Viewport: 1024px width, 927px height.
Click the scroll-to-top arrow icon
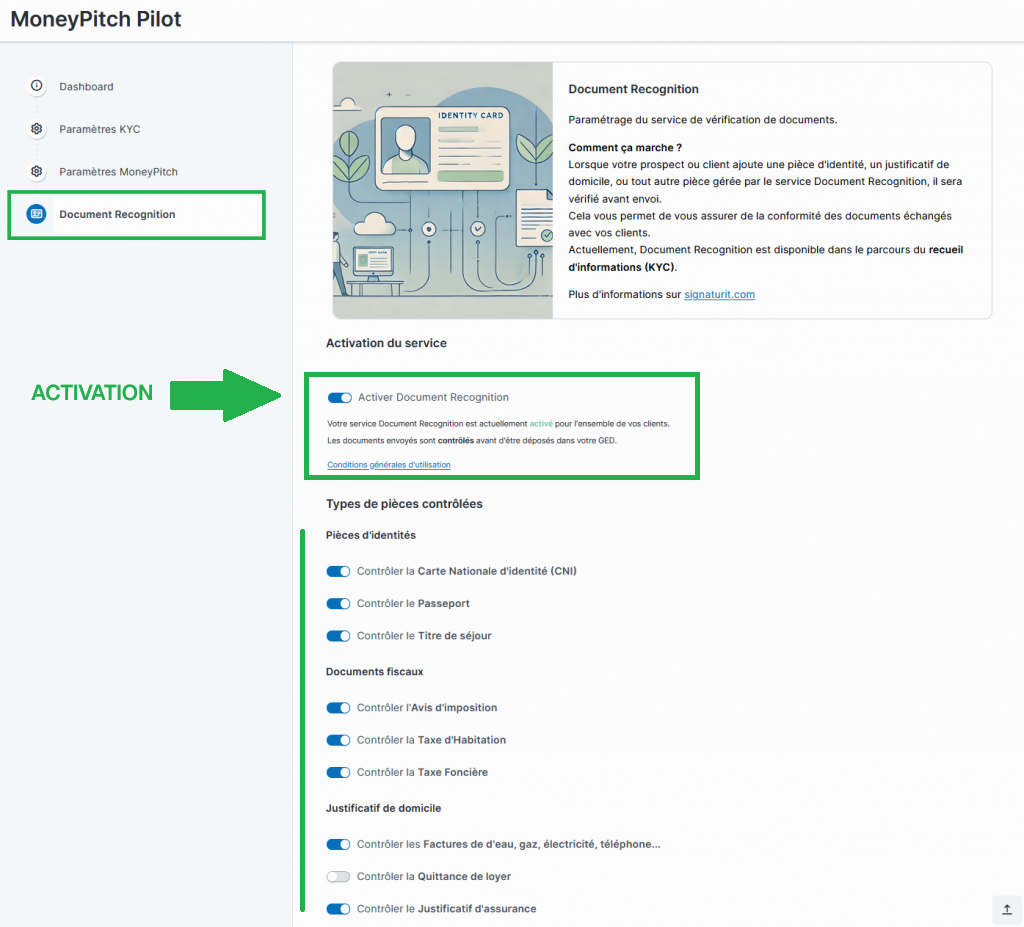point(1007,909)
